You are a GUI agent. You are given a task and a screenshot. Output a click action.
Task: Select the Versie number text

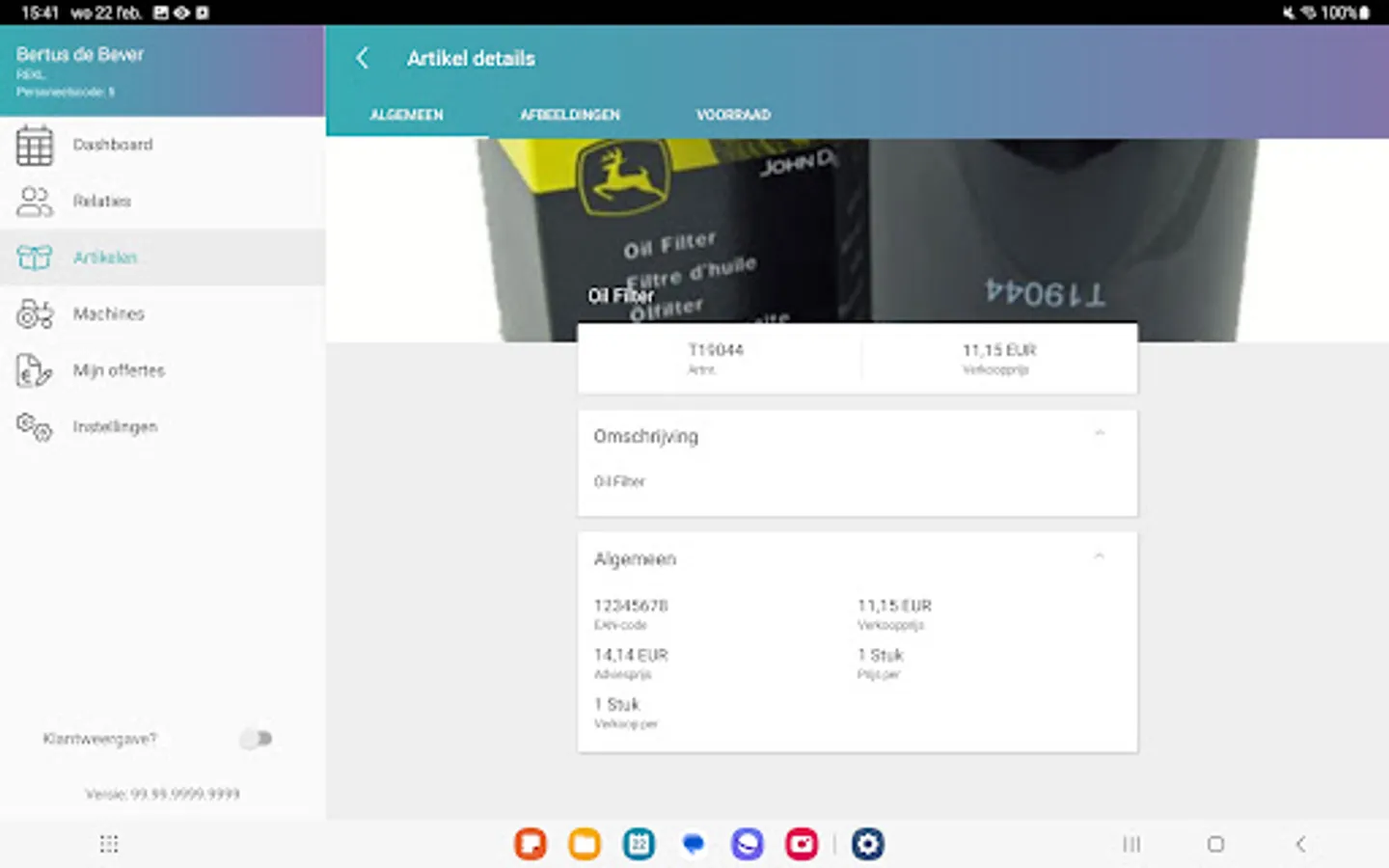162,795
